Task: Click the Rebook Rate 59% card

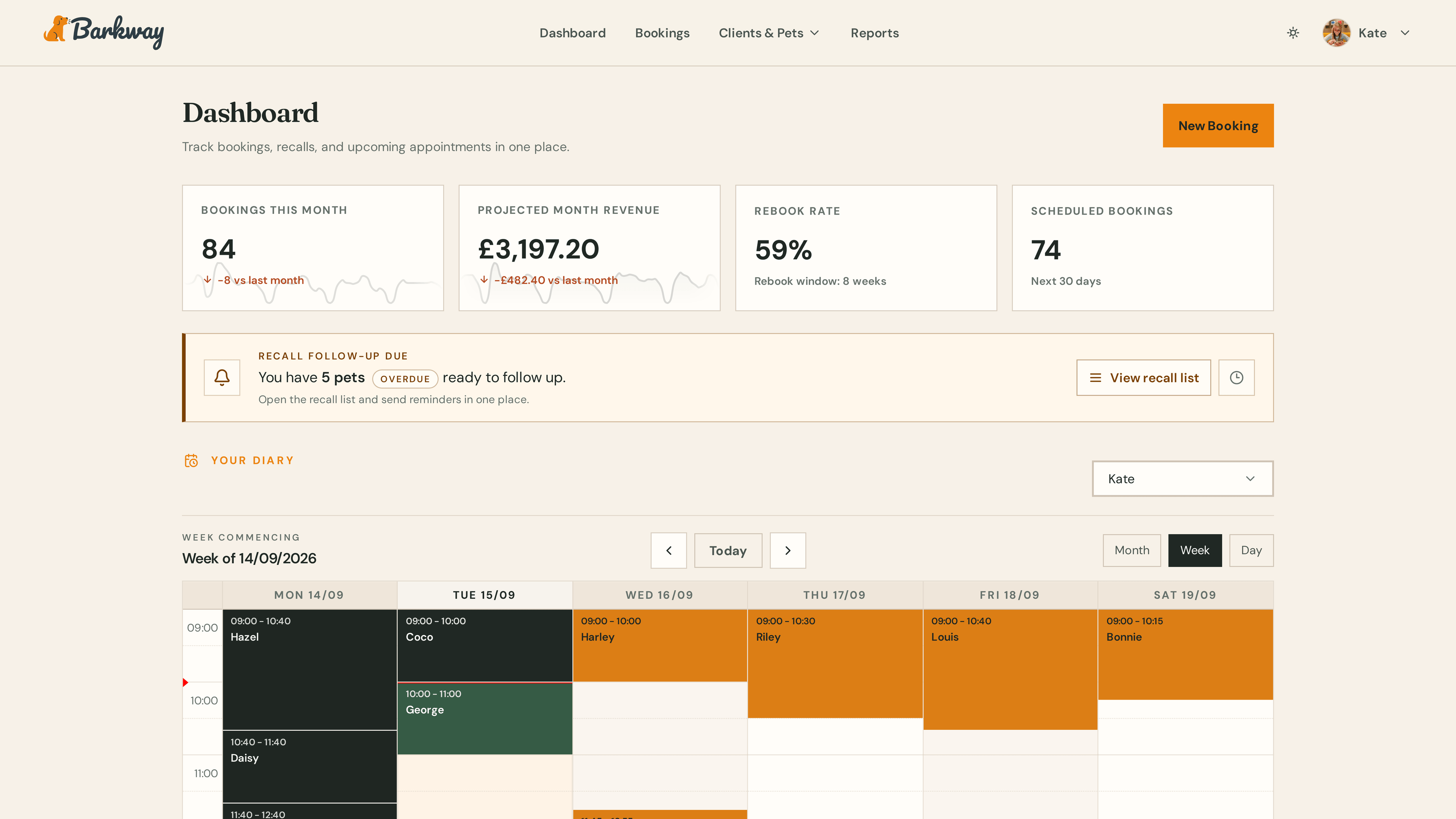Action: point(866,248)
